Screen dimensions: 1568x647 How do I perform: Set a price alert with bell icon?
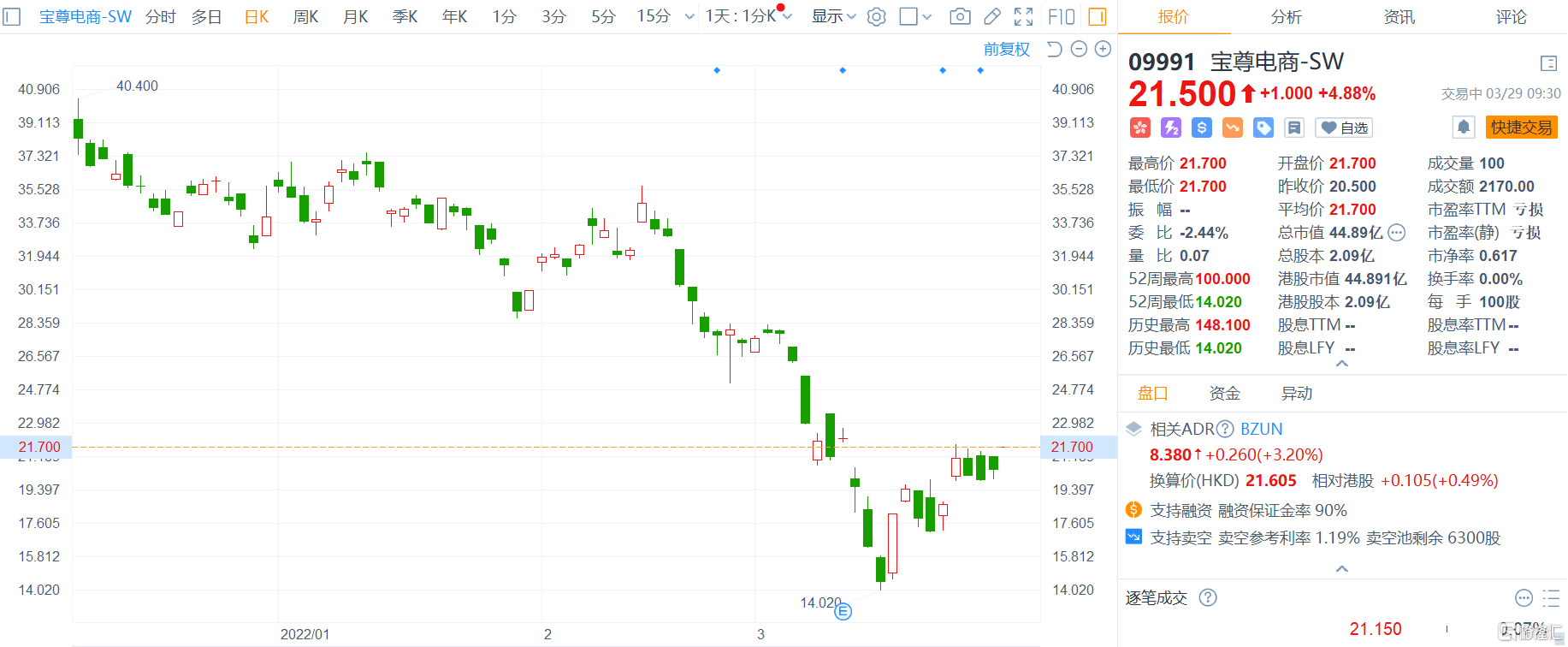tap(1464, 128)
